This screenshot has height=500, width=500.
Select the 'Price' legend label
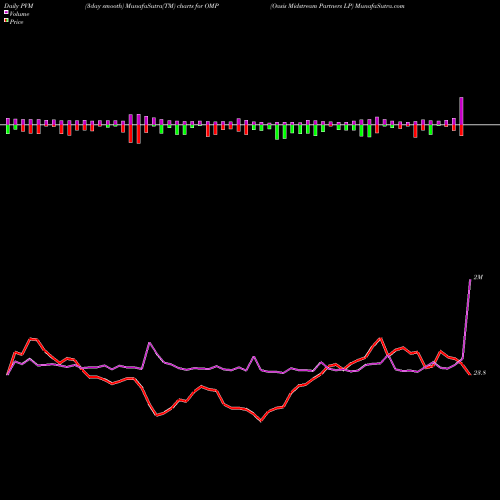[16, 22]
